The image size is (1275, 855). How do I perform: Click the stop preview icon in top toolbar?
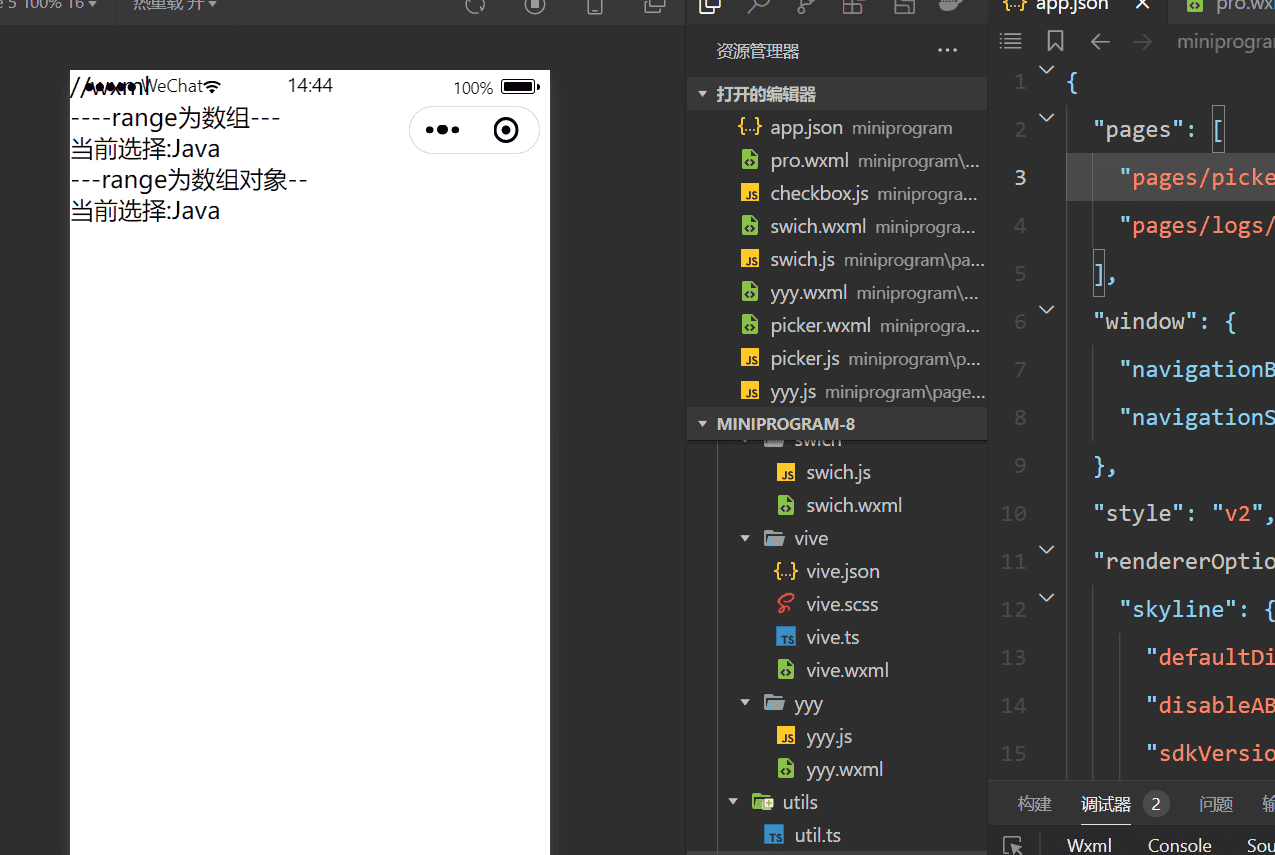pyautogui.click(x=535, y=6)
